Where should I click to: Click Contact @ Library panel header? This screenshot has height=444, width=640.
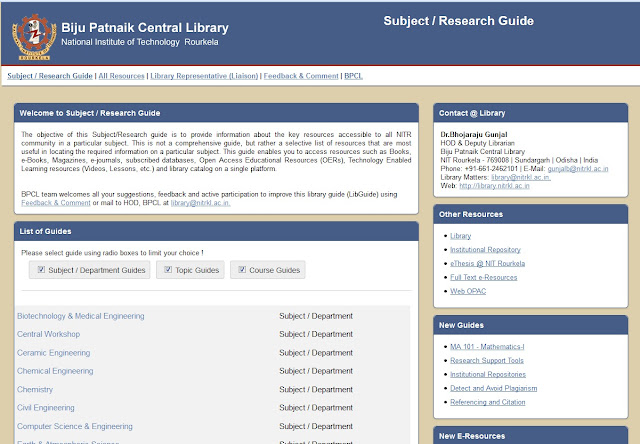pyautogui.click(x=531, y=113)
